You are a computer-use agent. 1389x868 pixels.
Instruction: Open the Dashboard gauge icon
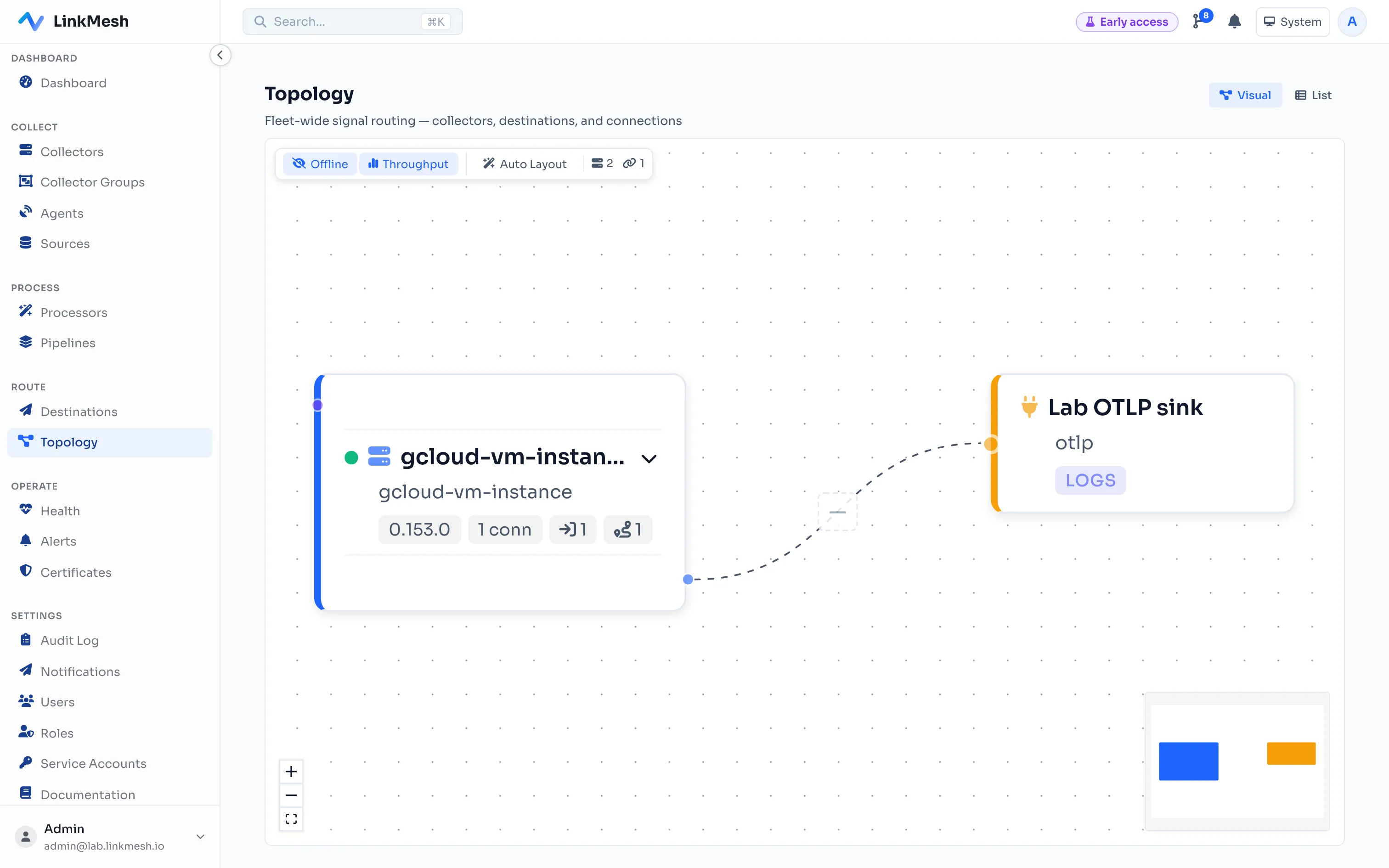point(26,82)
